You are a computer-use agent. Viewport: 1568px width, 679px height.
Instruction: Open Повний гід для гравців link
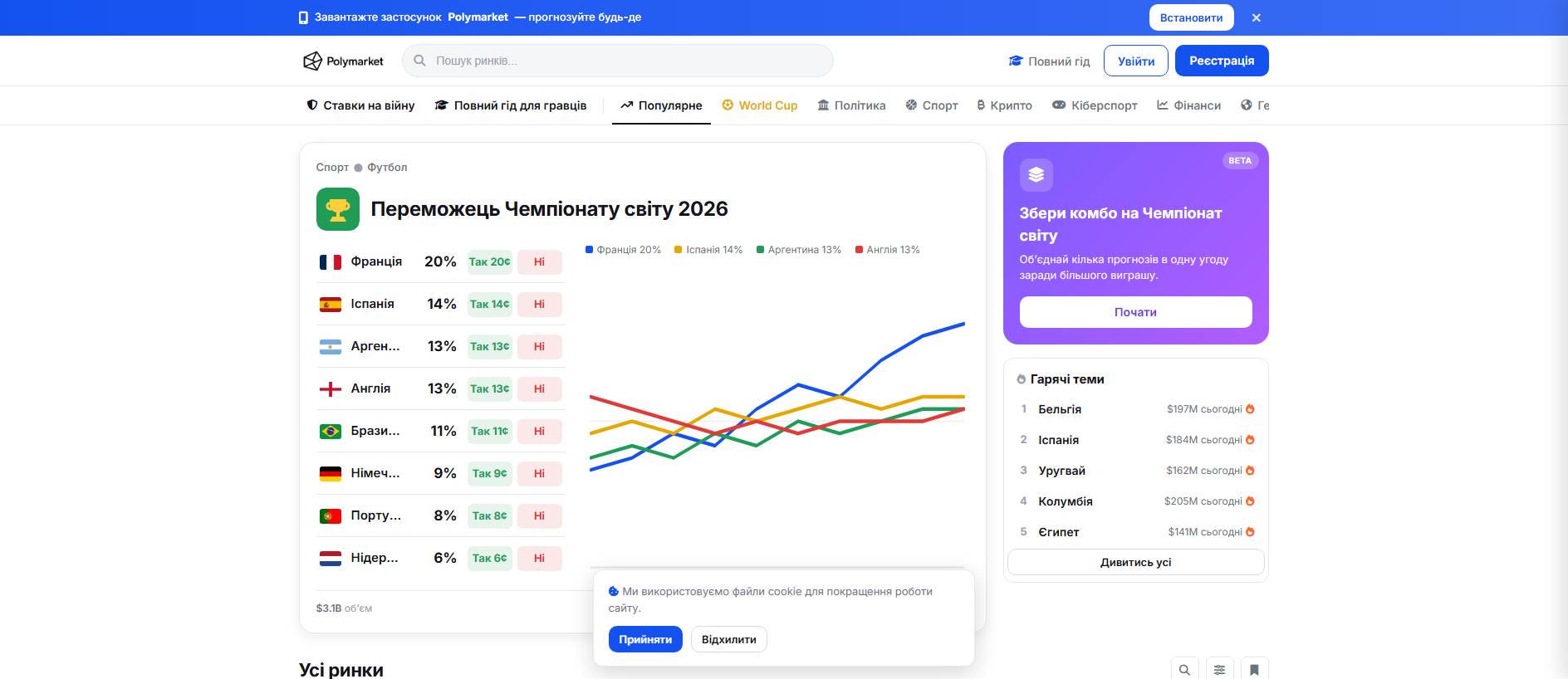tap(511, 105)
